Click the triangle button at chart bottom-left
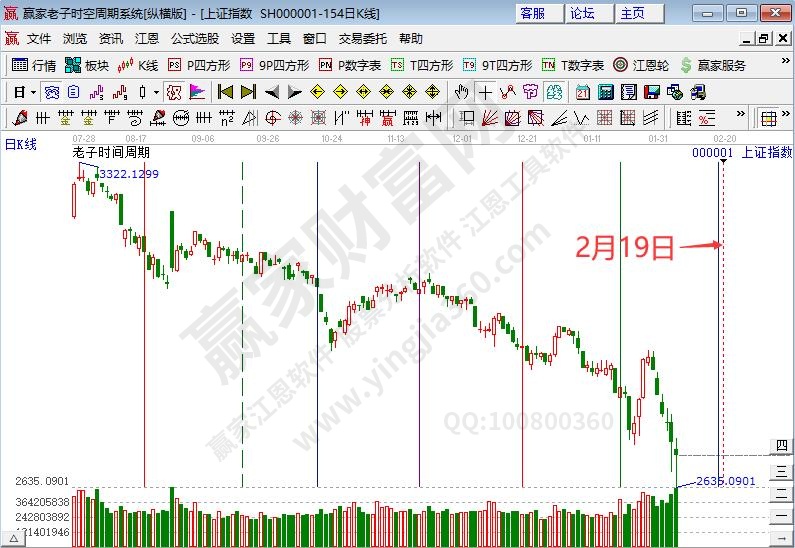Screen dimensions: 795x548 point(13,539)
